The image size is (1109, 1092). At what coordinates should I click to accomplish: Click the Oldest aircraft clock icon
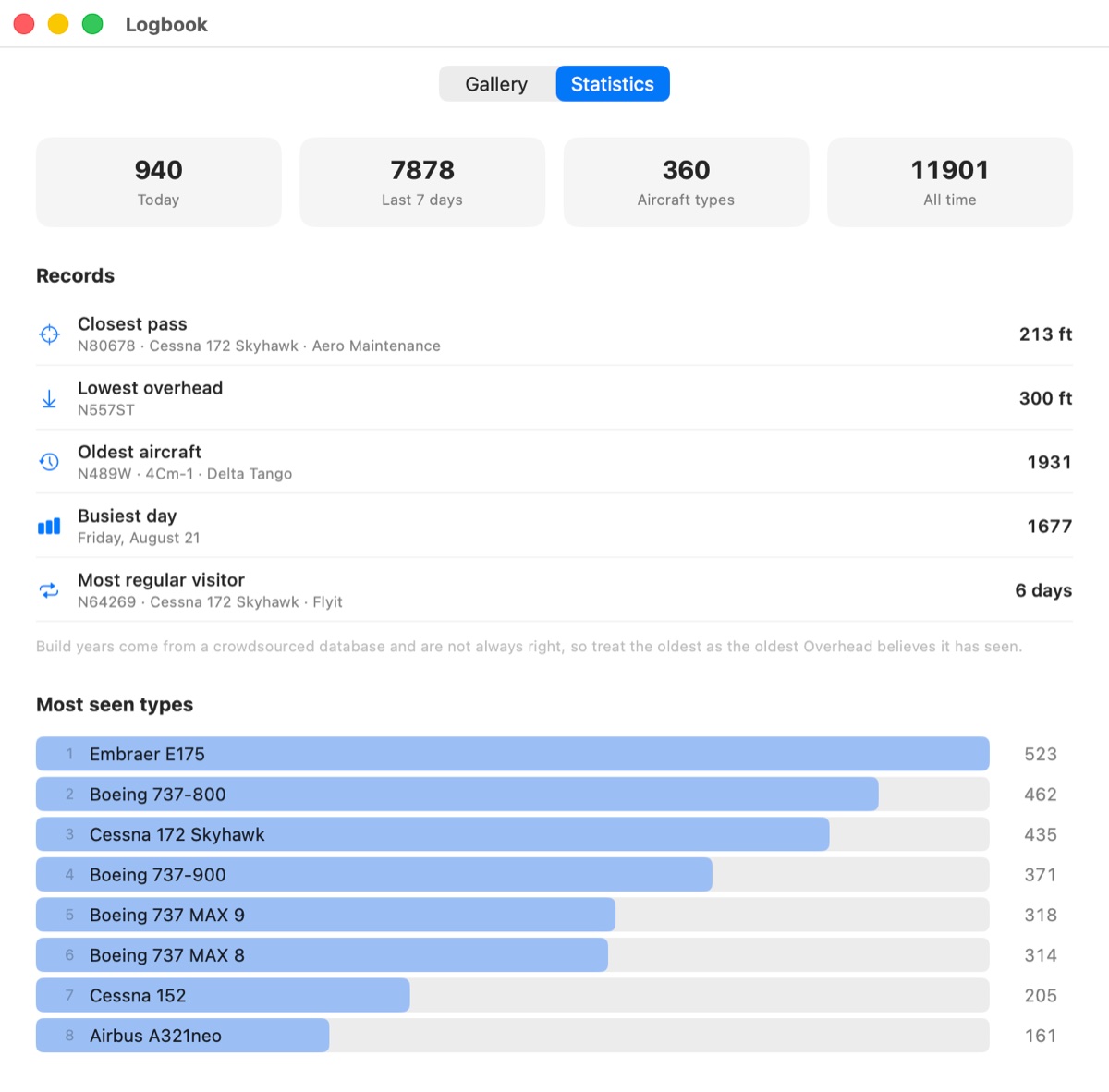(49, 462)
